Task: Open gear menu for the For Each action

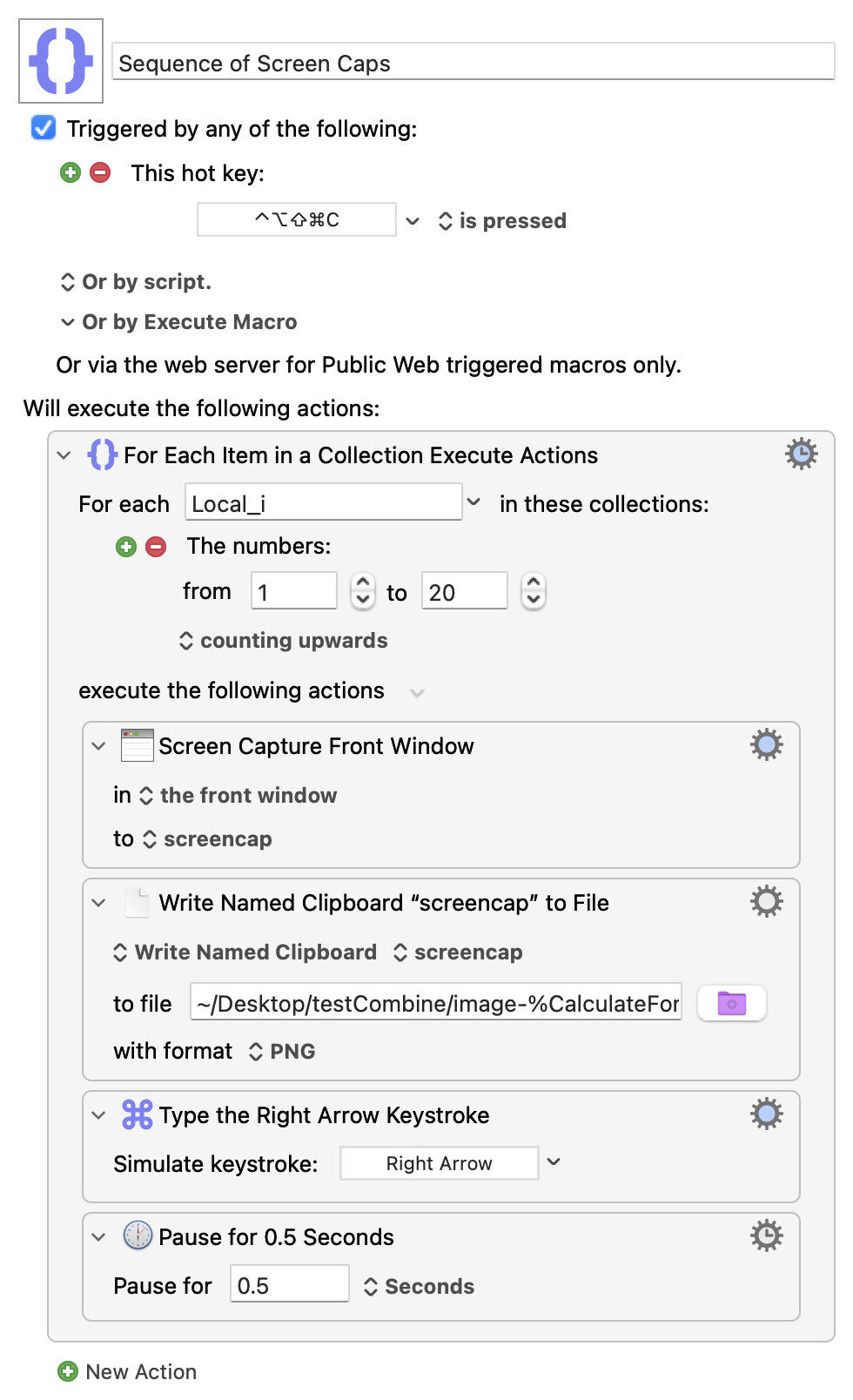Action: pyautogui.click(x=801, y=454)
